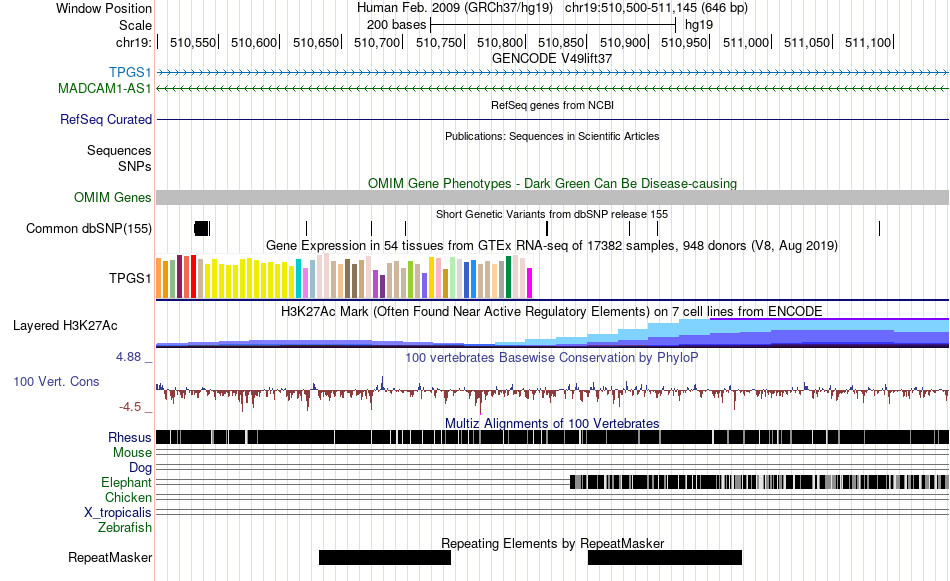This screenshot has width=950, height=581.
Task: Click the first RepeatMasker block under 510,700
Action: 385,557
